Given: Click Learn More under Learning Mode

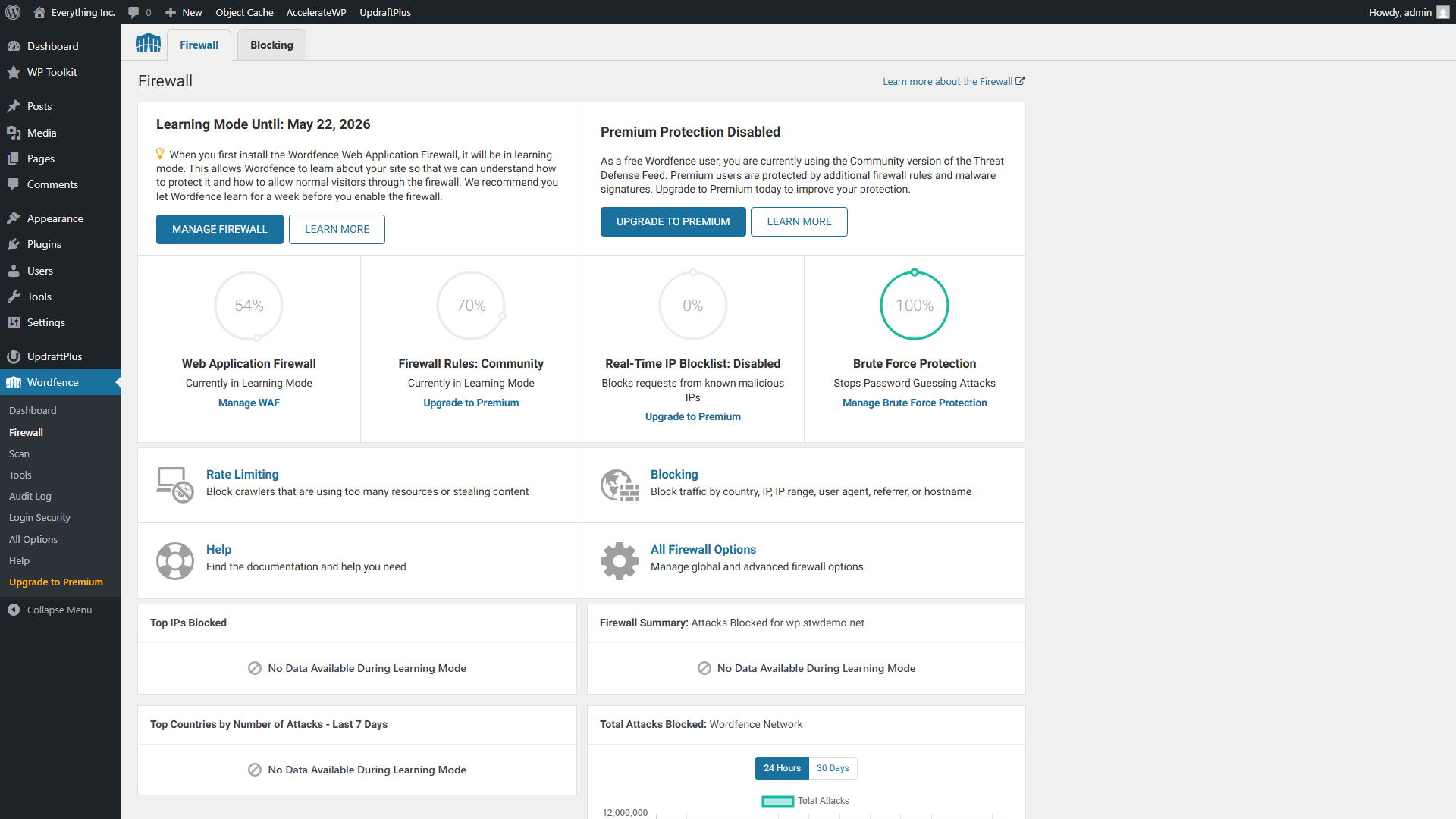Looking at the screenshot, I should coord(337,229).
